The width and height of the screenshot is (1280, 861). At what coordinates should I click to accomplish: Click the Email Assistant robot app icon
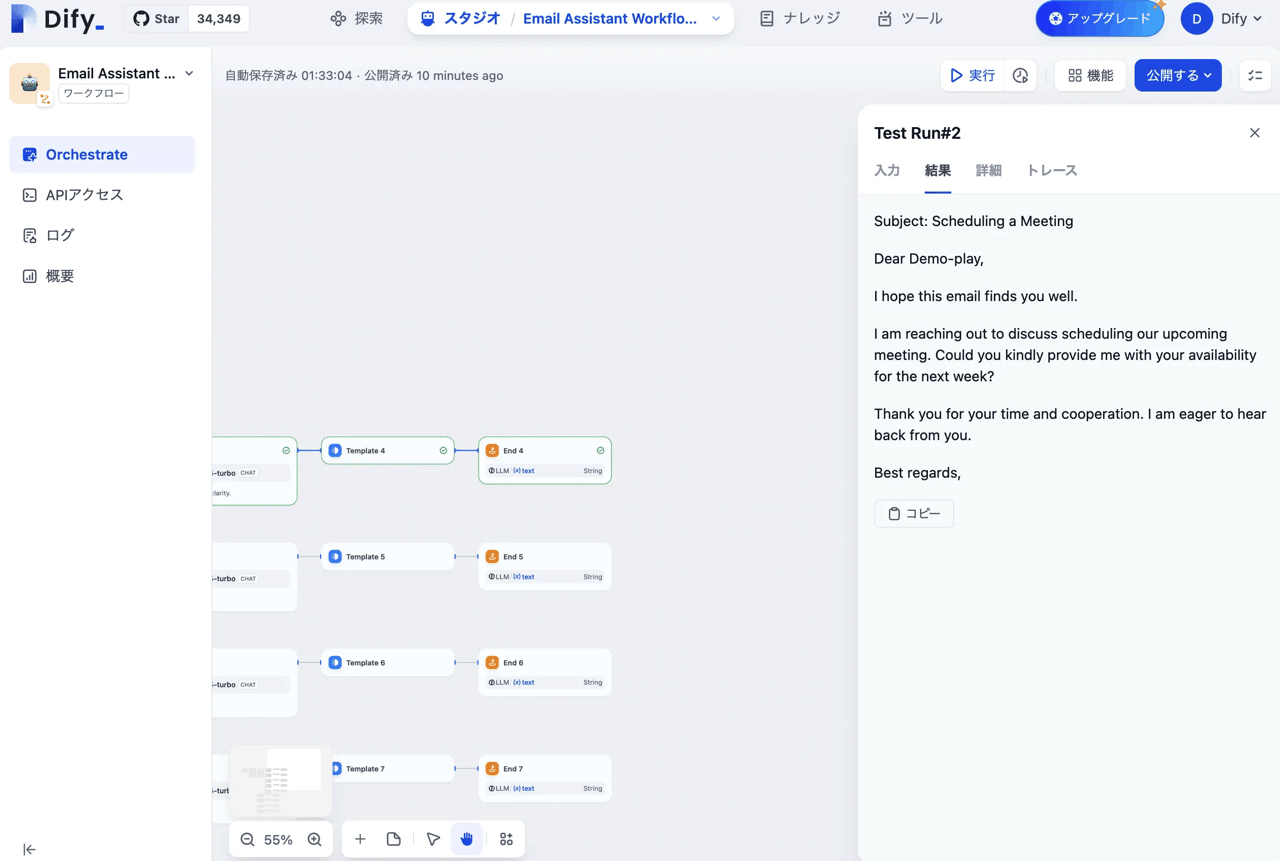[x=30, y=83]
